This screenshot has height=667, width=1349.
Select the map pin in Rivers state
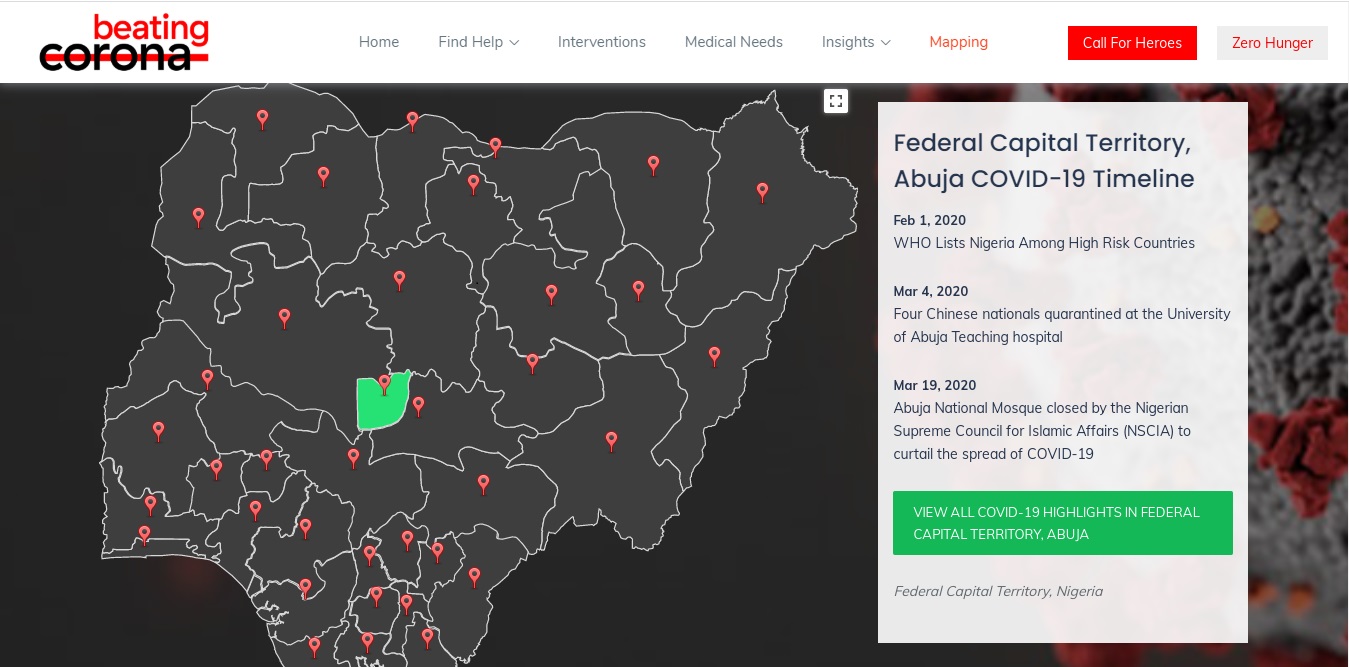click(x=367, y=641)
